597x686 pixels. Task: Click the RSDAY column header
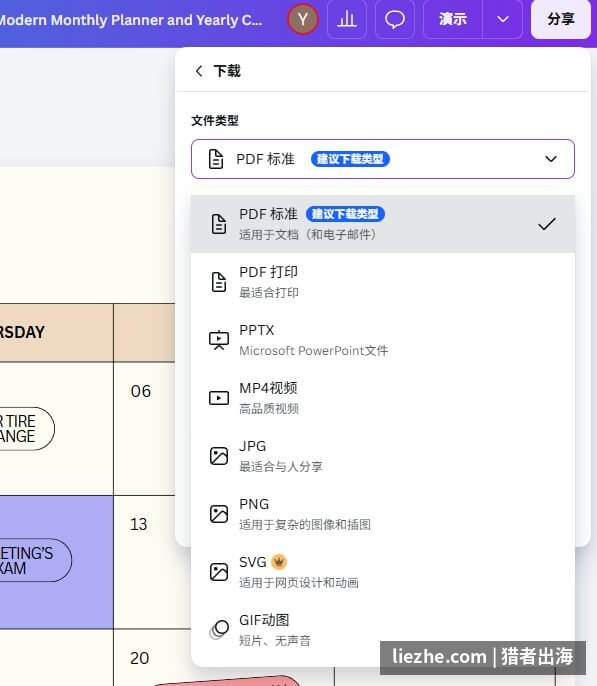point(56,332)
